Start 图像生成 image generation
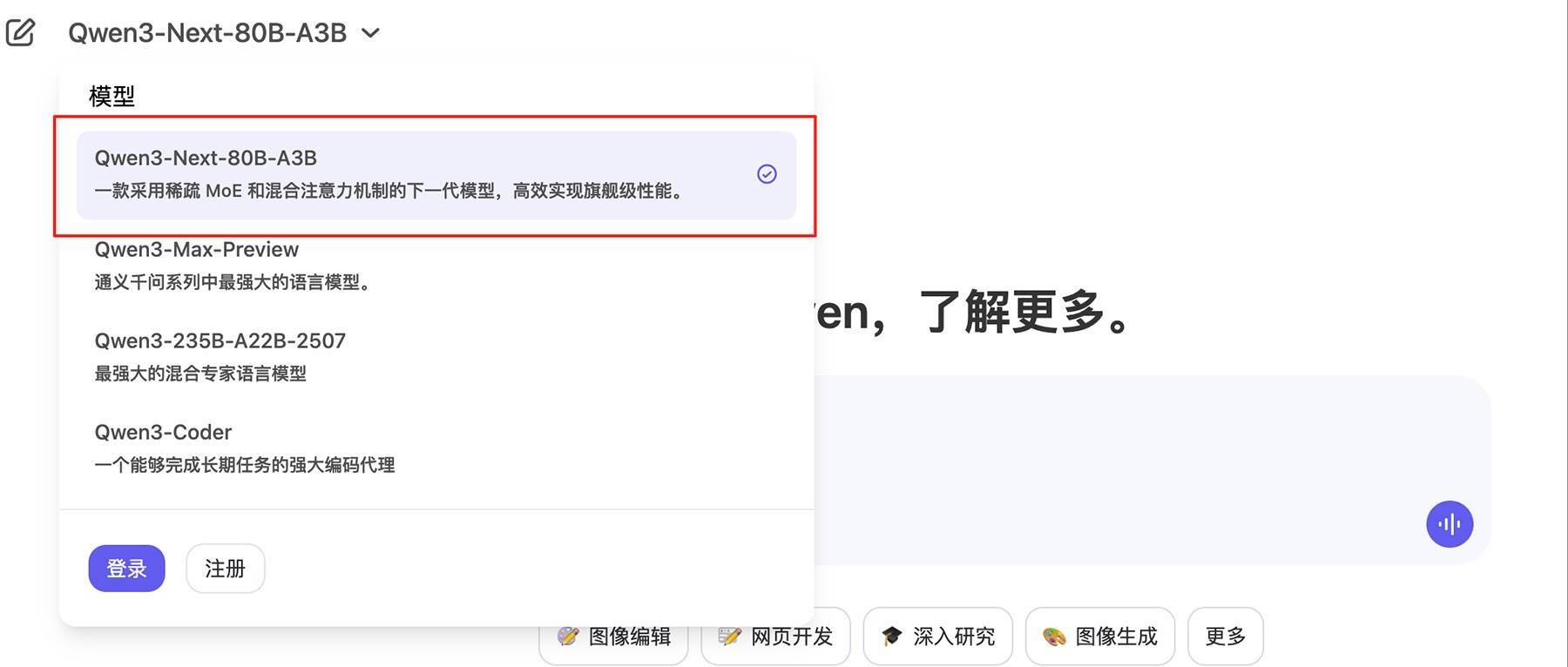This screenshot has width=1568, height=667. [1100, 637]
